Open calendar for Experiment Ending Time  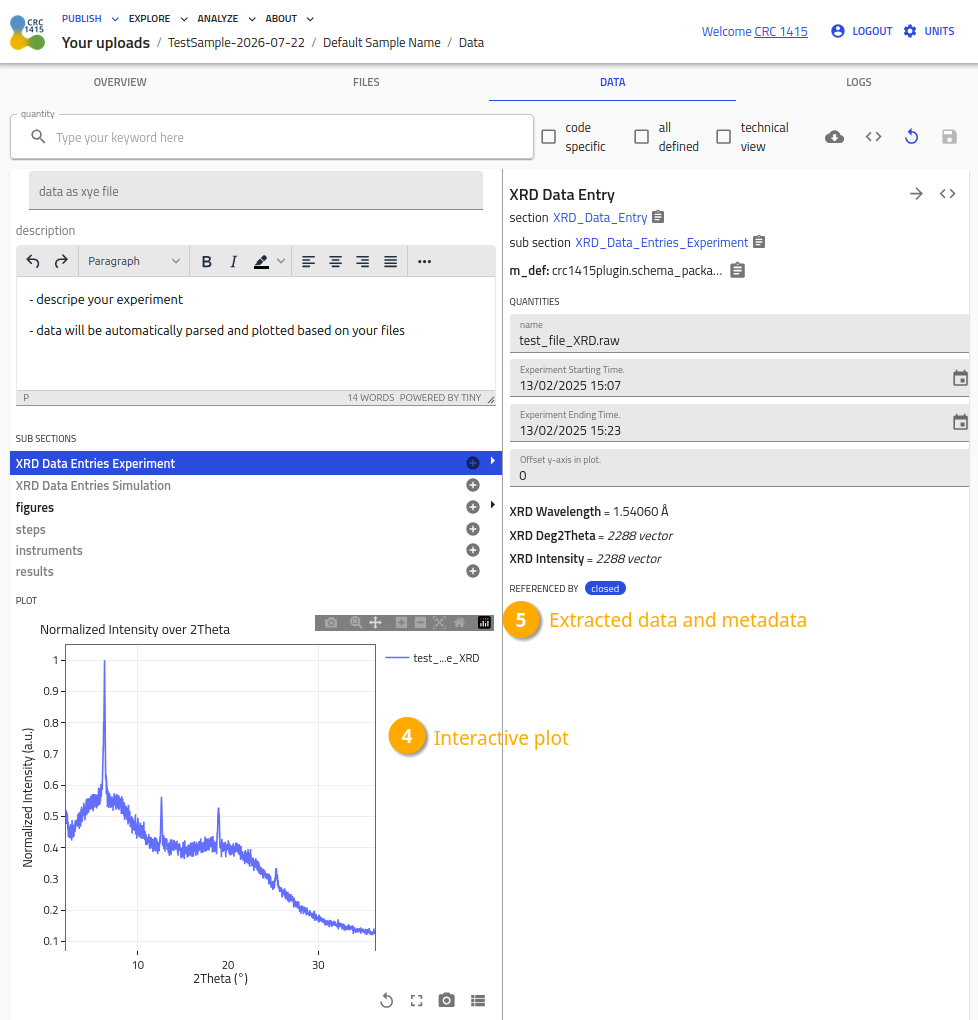[x=960, y=422]
